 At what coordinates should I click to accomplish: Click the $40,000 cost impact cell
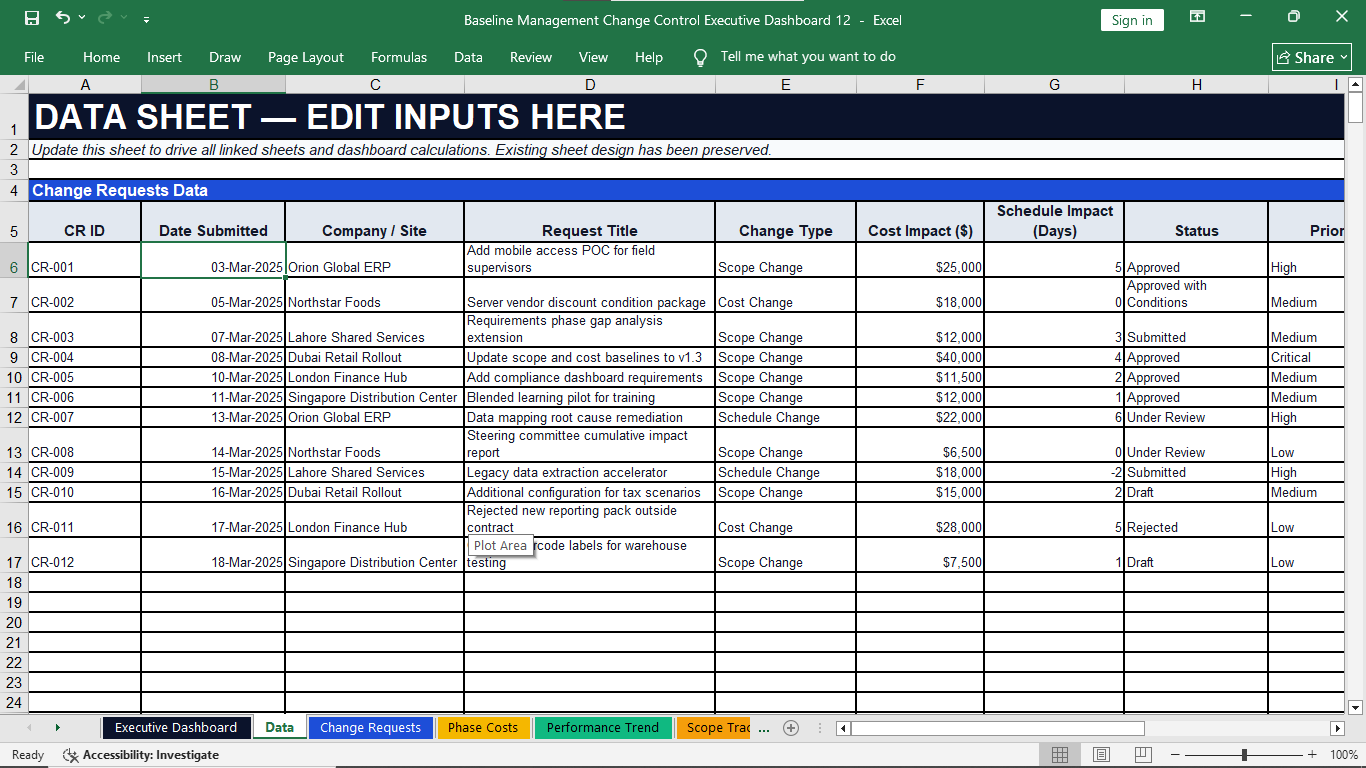click(x=920, y=357)
